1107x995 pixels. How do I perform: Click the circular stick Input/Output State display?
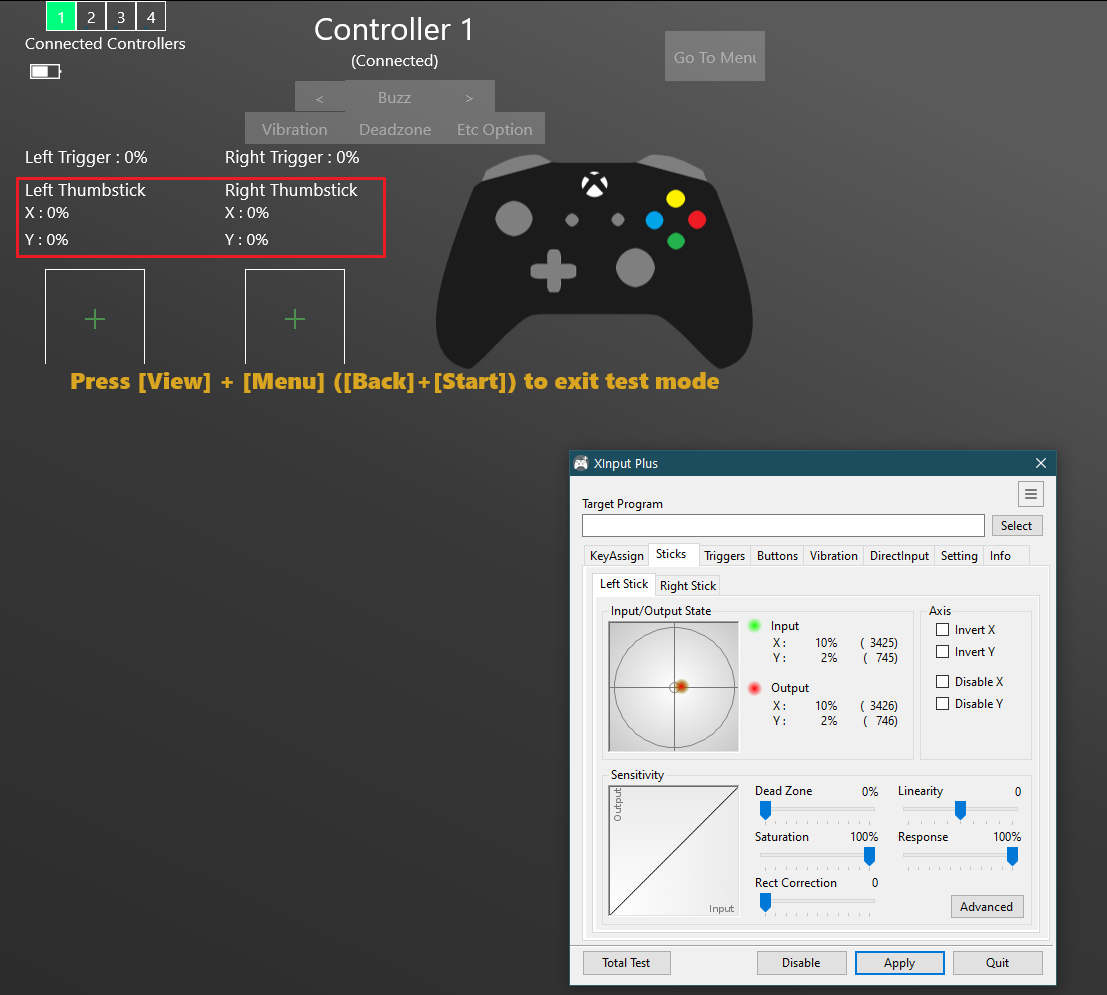[x=674, y=687]
